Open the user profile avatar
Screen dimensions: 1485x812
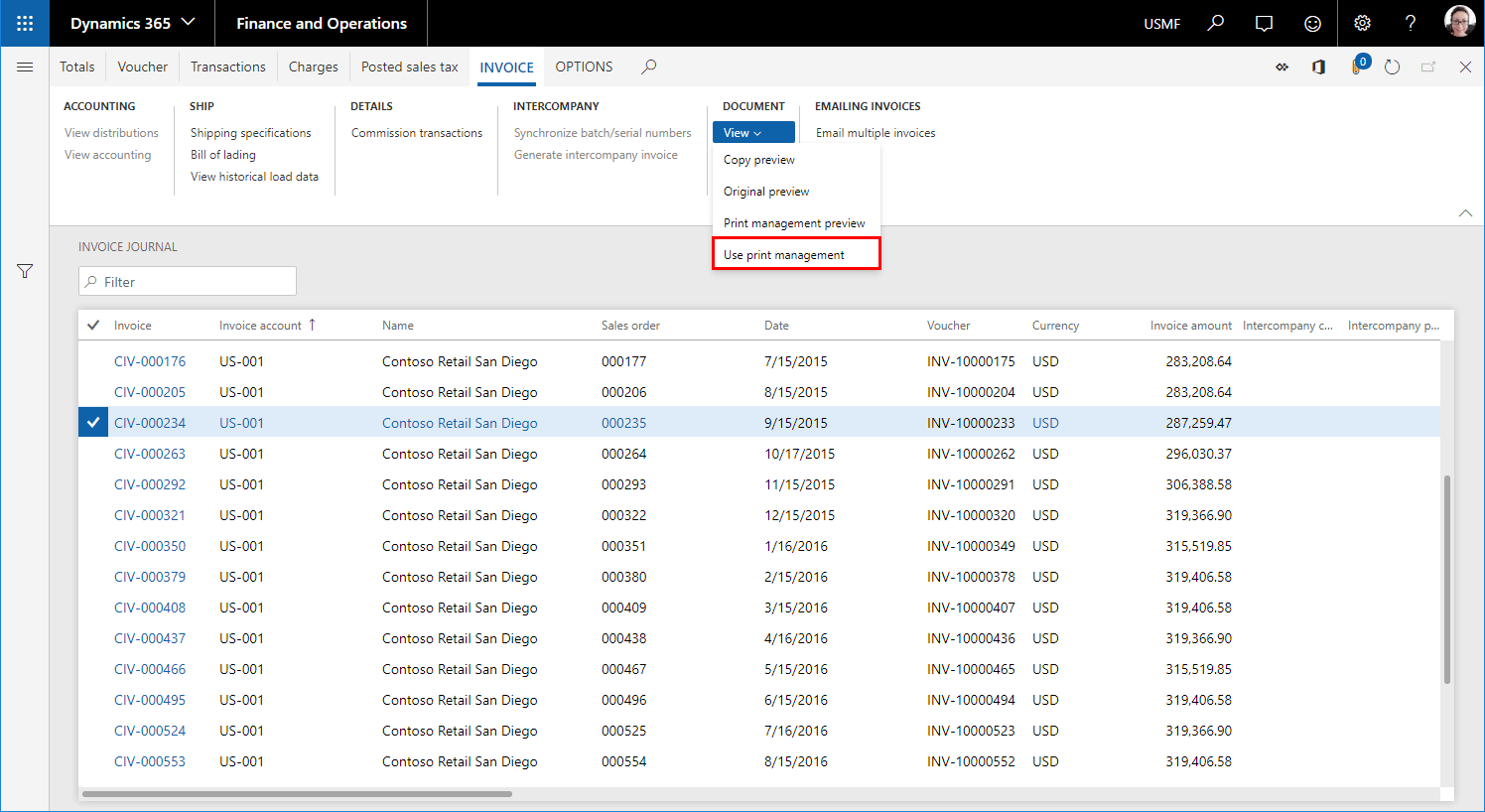1459,22
